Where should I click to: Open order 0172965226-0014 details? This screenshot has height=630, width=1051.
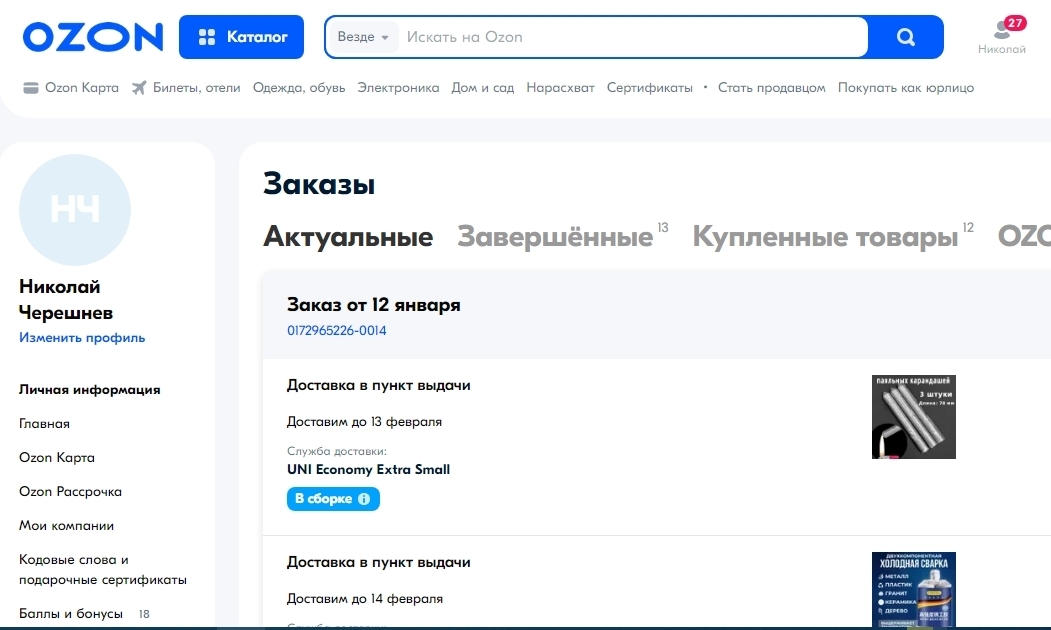pos(337,329)
